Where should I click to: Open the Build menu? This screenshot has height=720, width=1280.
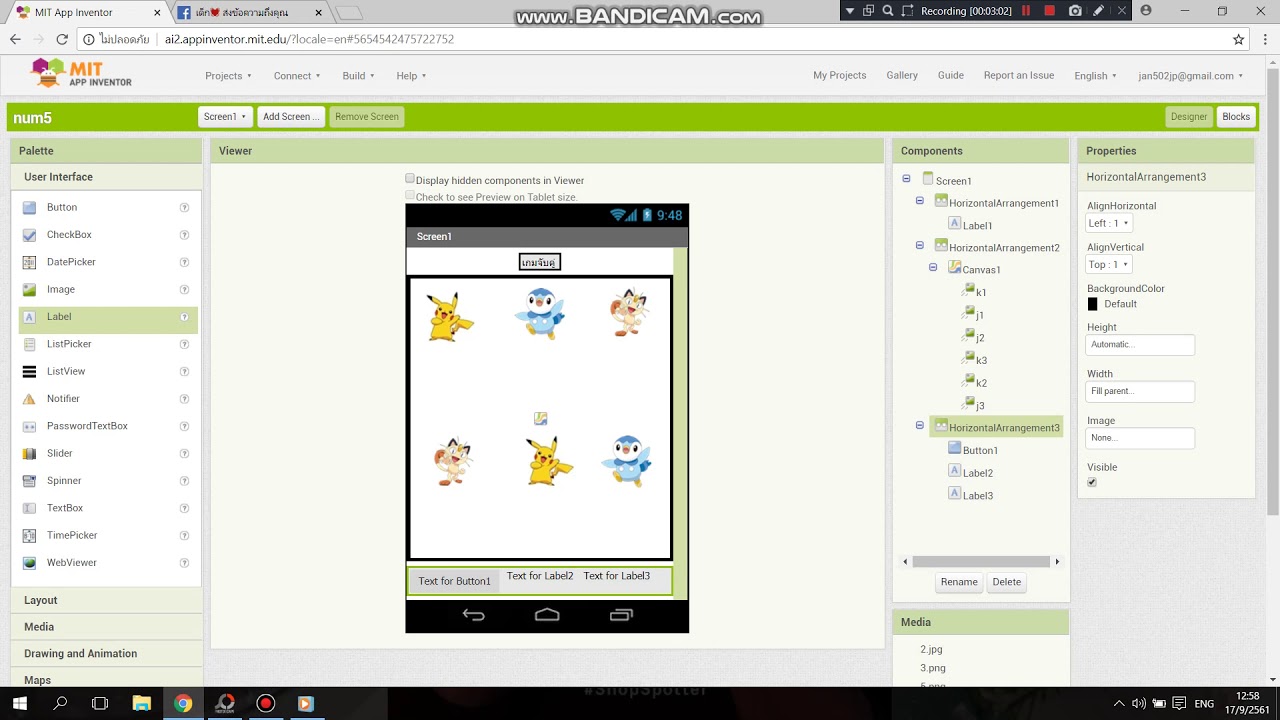(358, 76)
